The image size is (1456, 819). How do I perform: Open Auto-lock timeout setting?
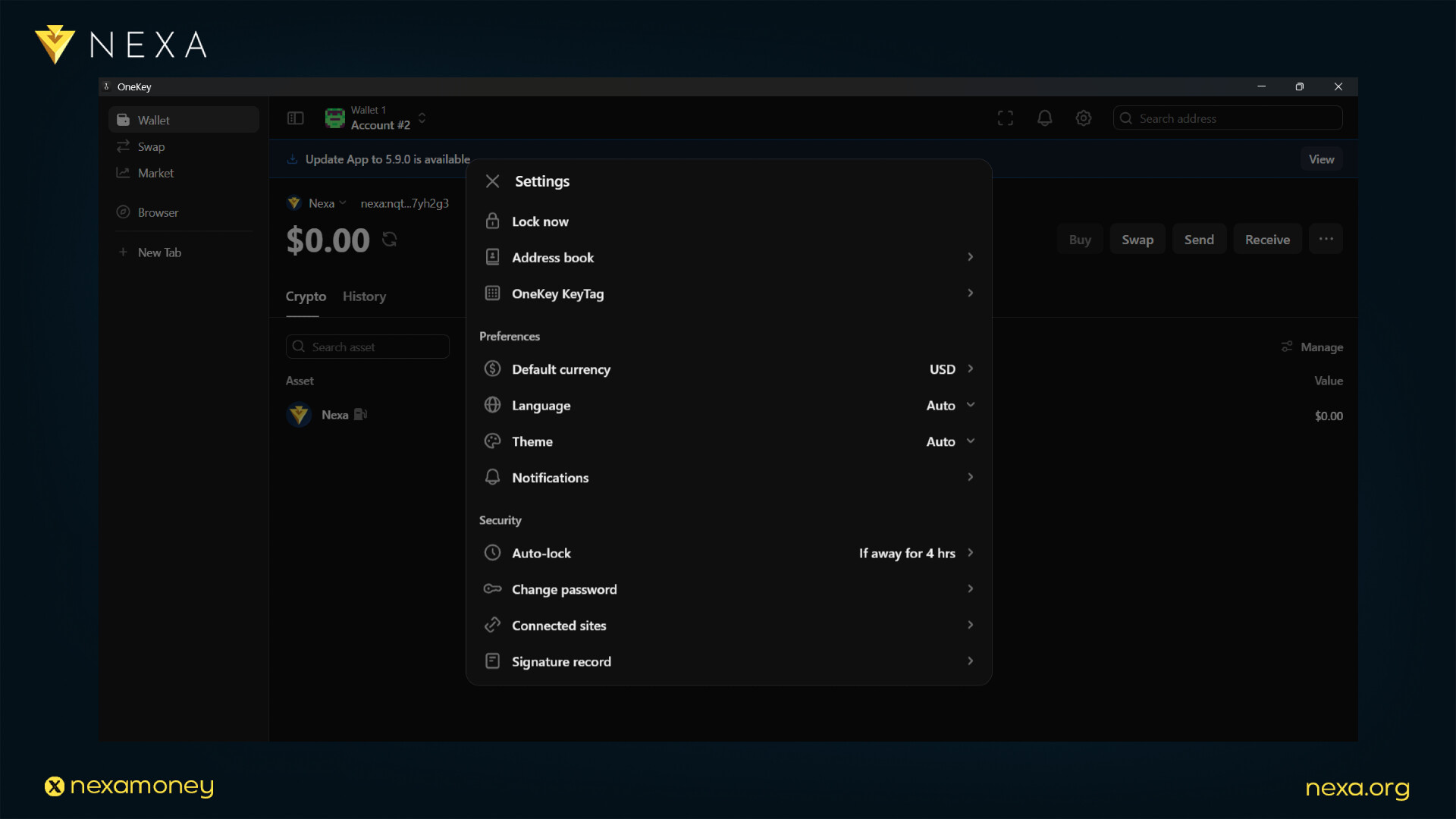(x=728, y=554)
